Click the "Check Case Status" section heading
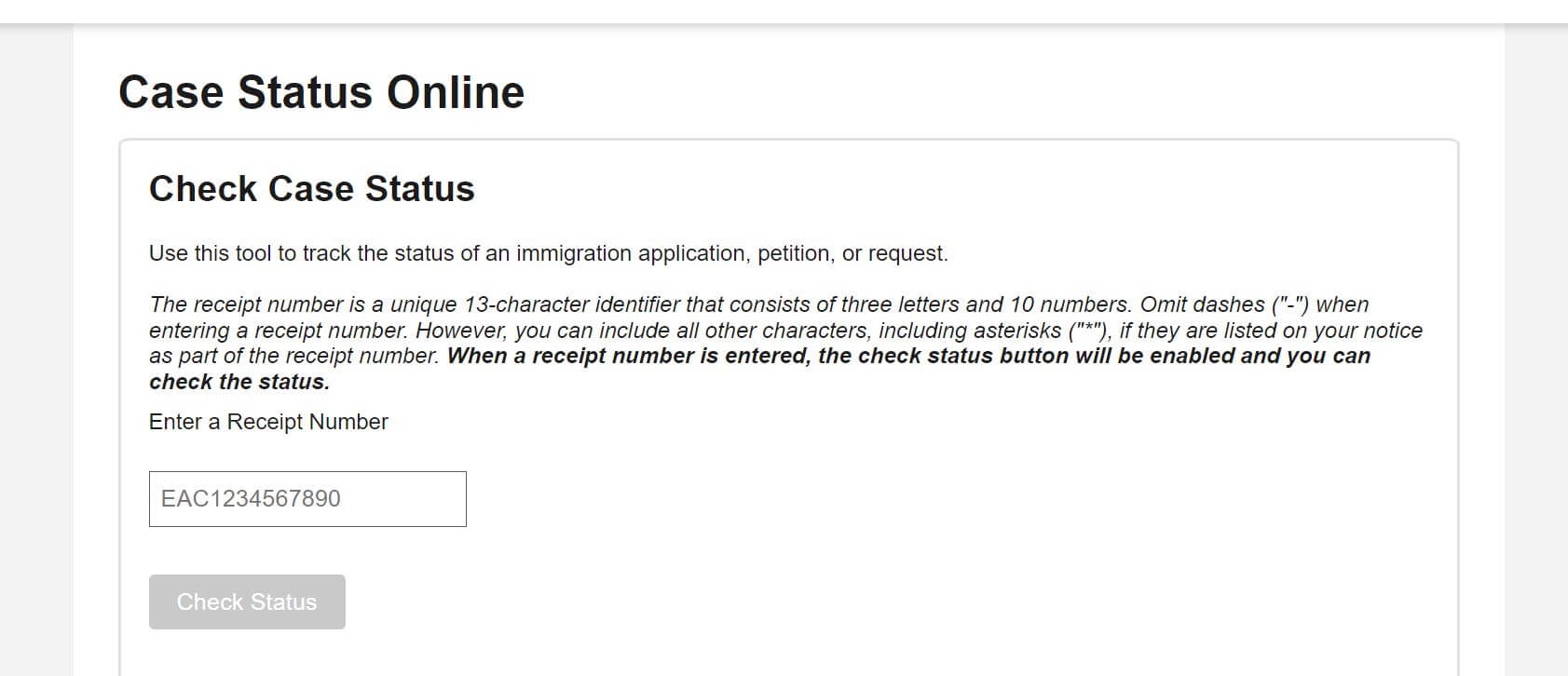The image size is (1568, 676). [311, 189]
